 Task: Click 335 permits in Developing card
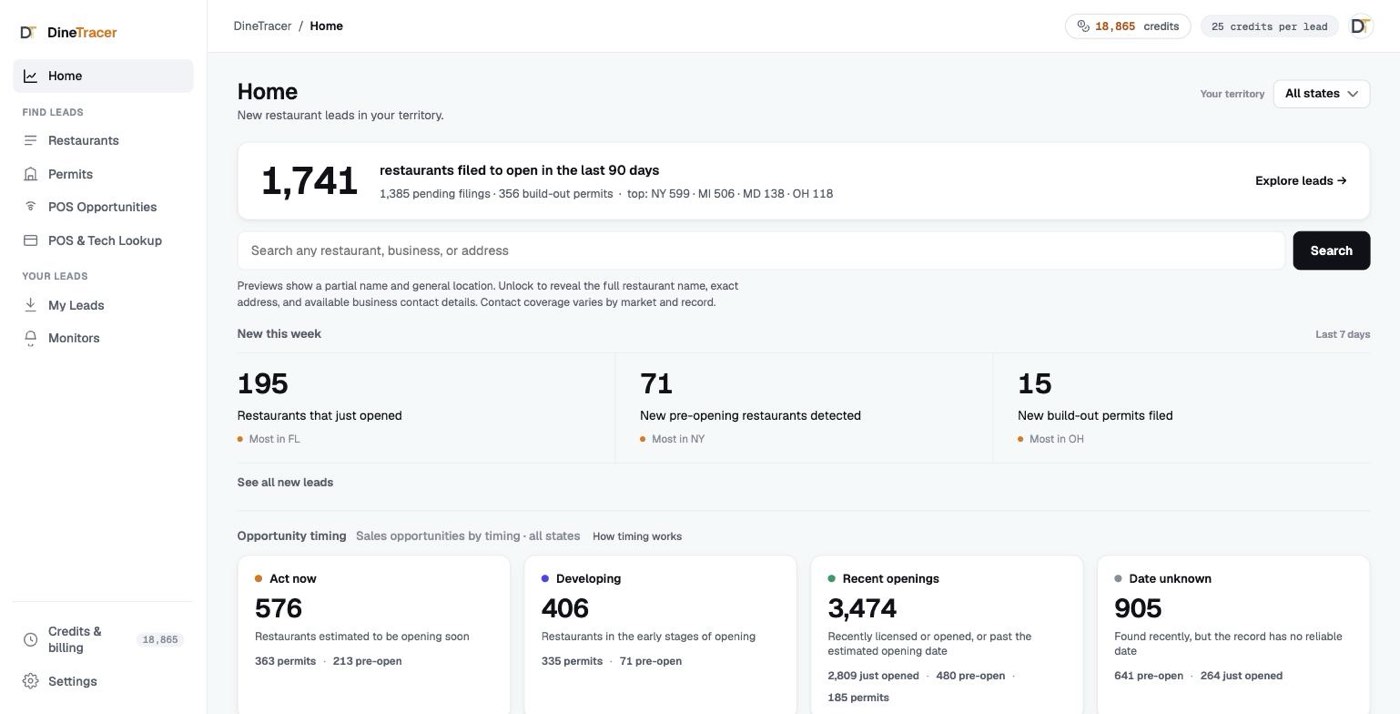(572, 661)
